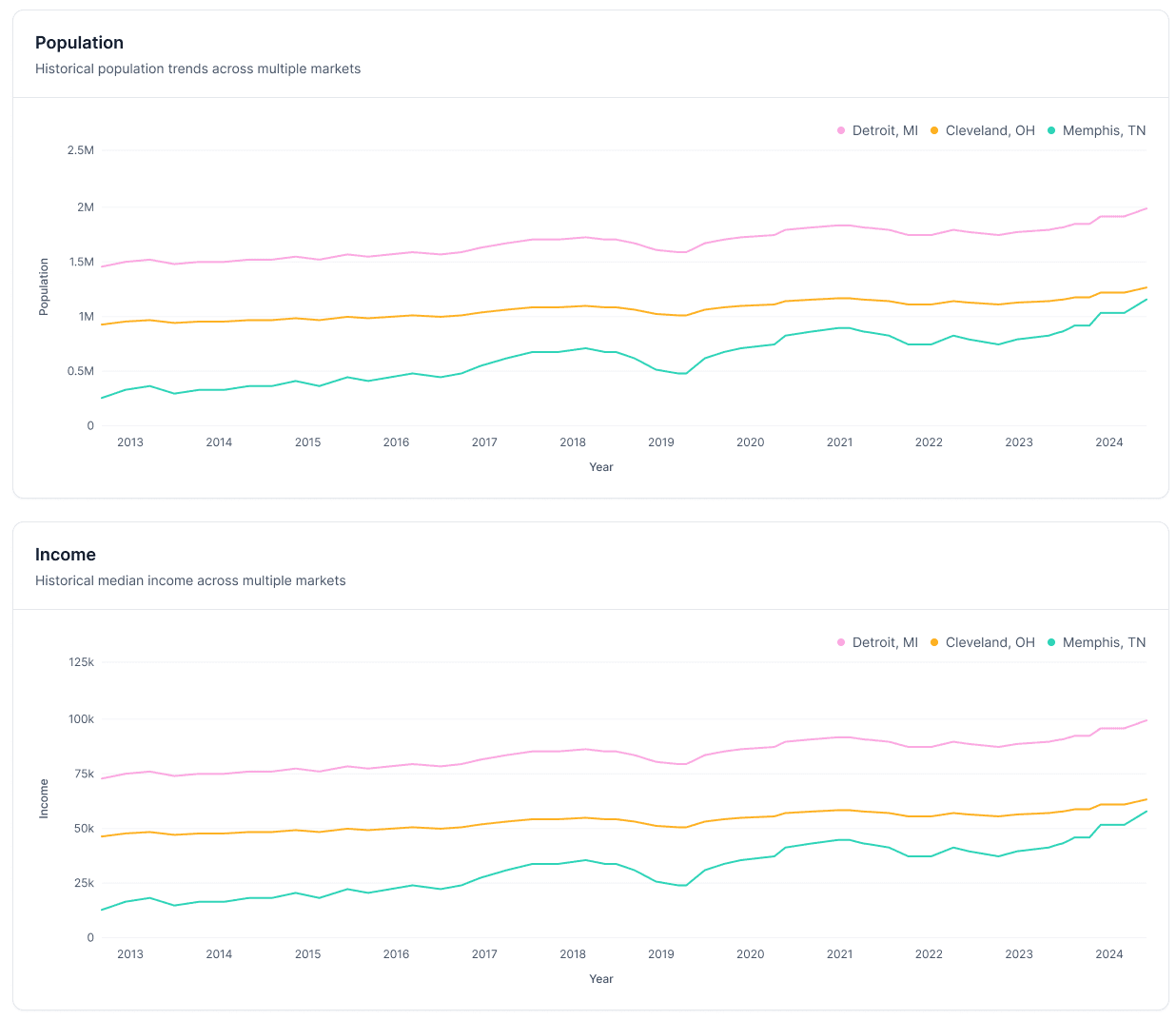Toggle Memphis, TN series in Population legend
Image resolution: width=1176 pixels, height=1020 pixels.
pos(1096,130)
